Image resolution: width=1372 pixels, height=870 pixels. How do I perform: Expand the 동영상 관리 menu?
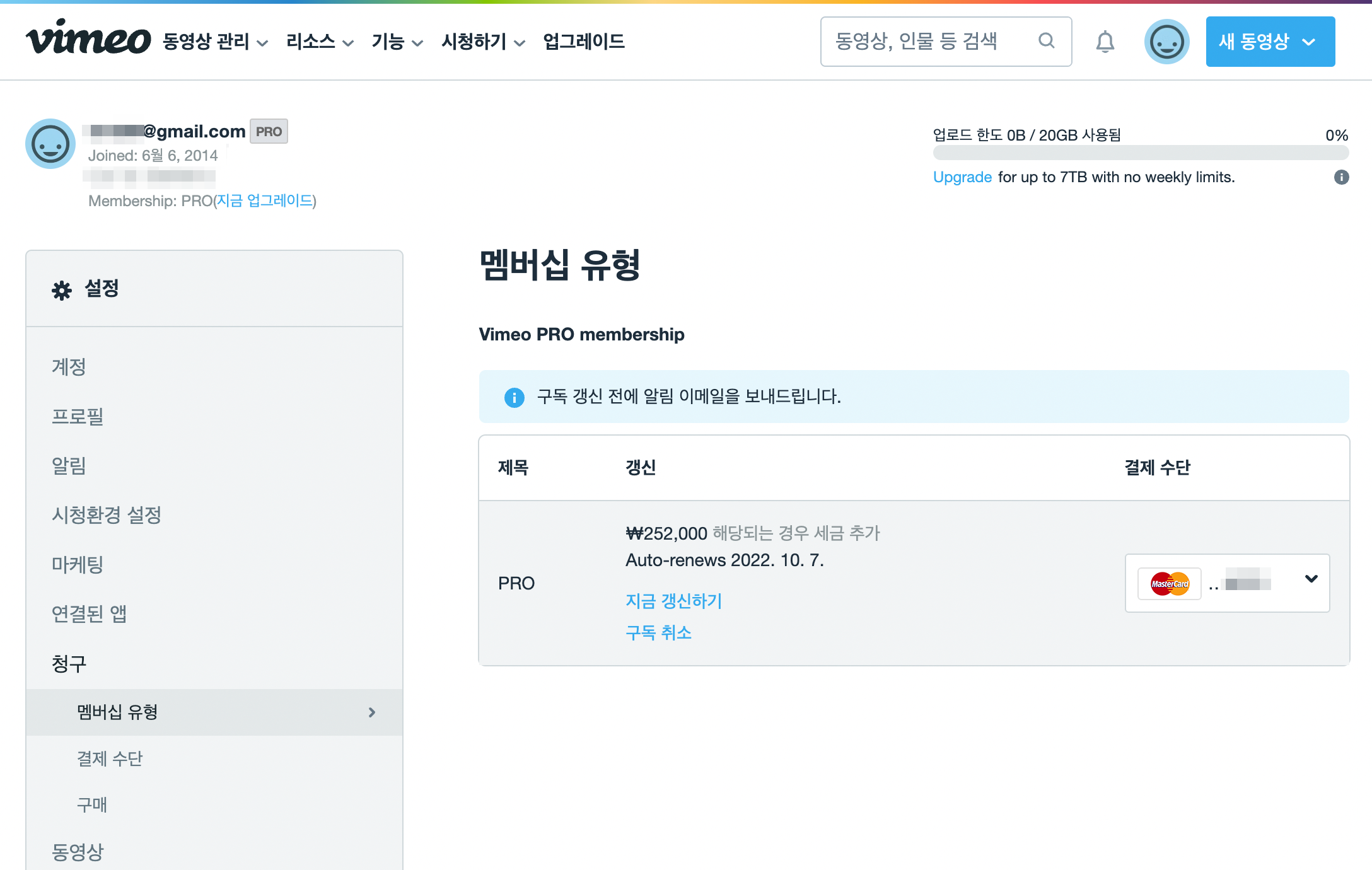pos(215,42)
